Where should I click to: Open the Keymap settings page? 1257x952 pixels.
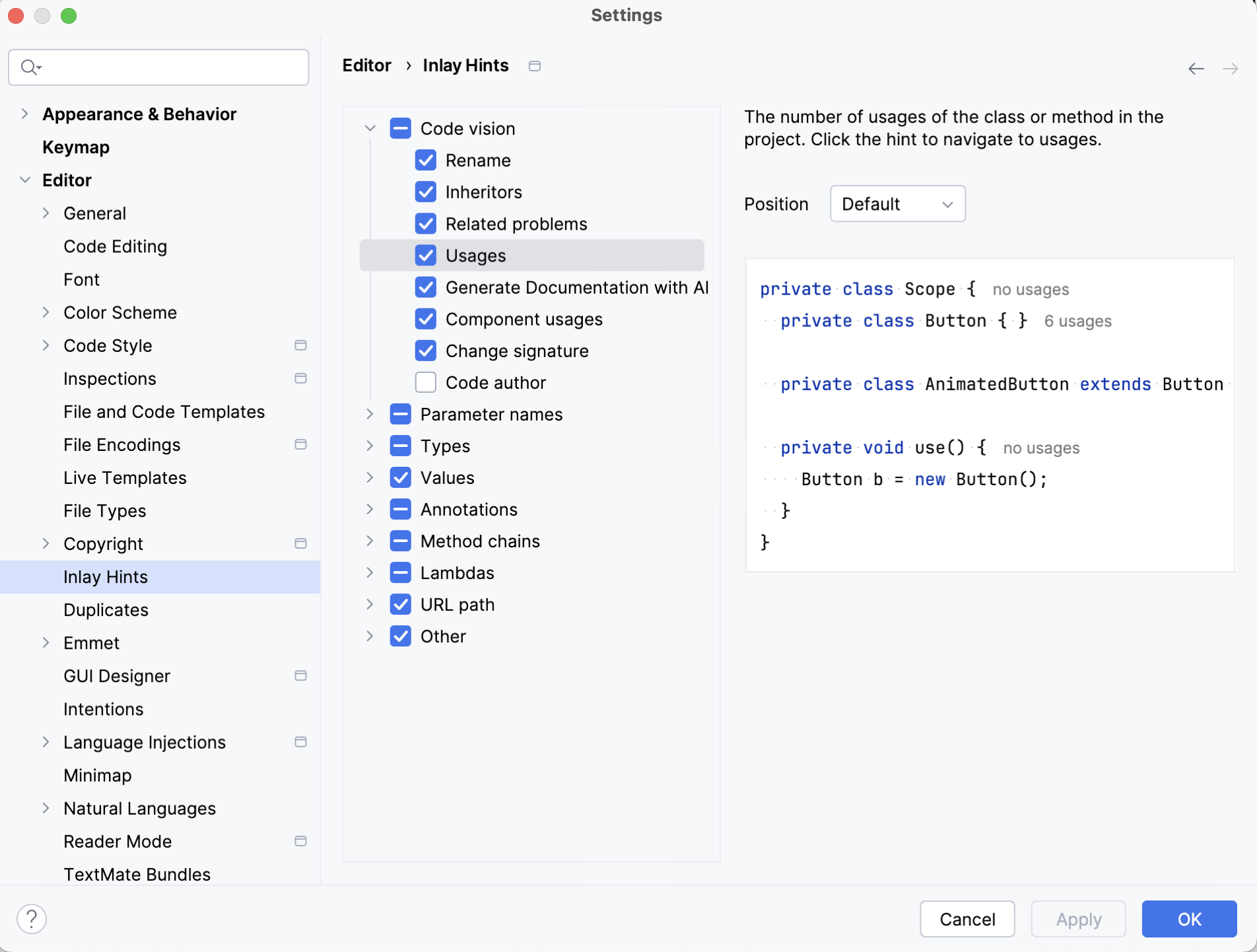click(76, 147)
